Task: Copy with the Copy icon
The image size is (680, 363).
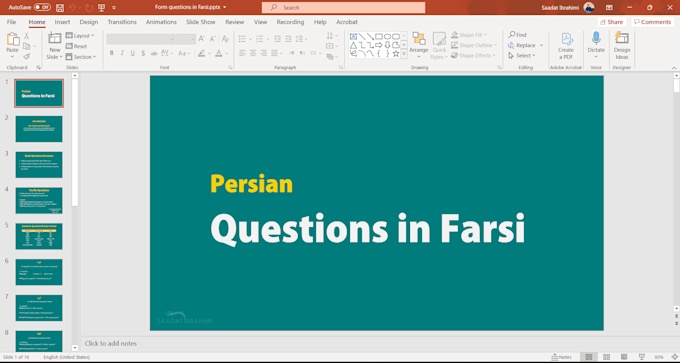Action: (26, 46)
